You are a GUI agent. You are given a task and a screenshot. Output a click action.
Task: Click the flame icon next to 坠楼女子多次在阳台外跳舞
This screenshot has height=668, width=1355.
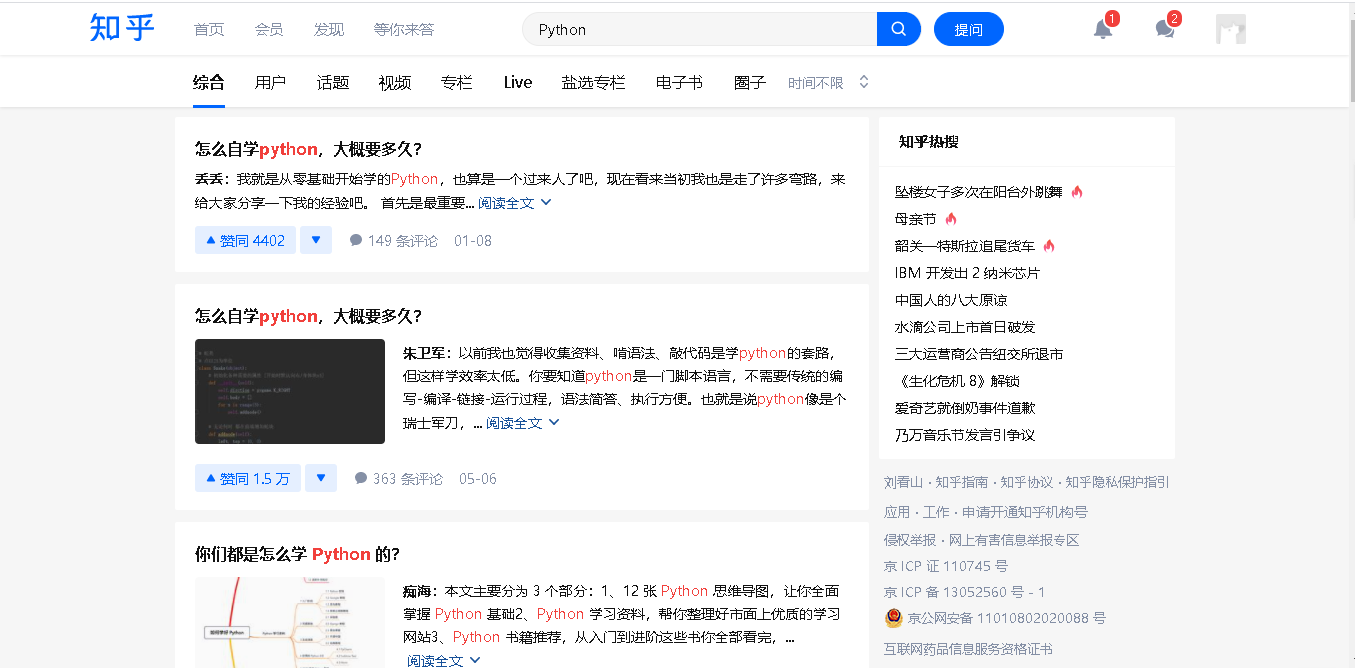(x=1077, y=192)
